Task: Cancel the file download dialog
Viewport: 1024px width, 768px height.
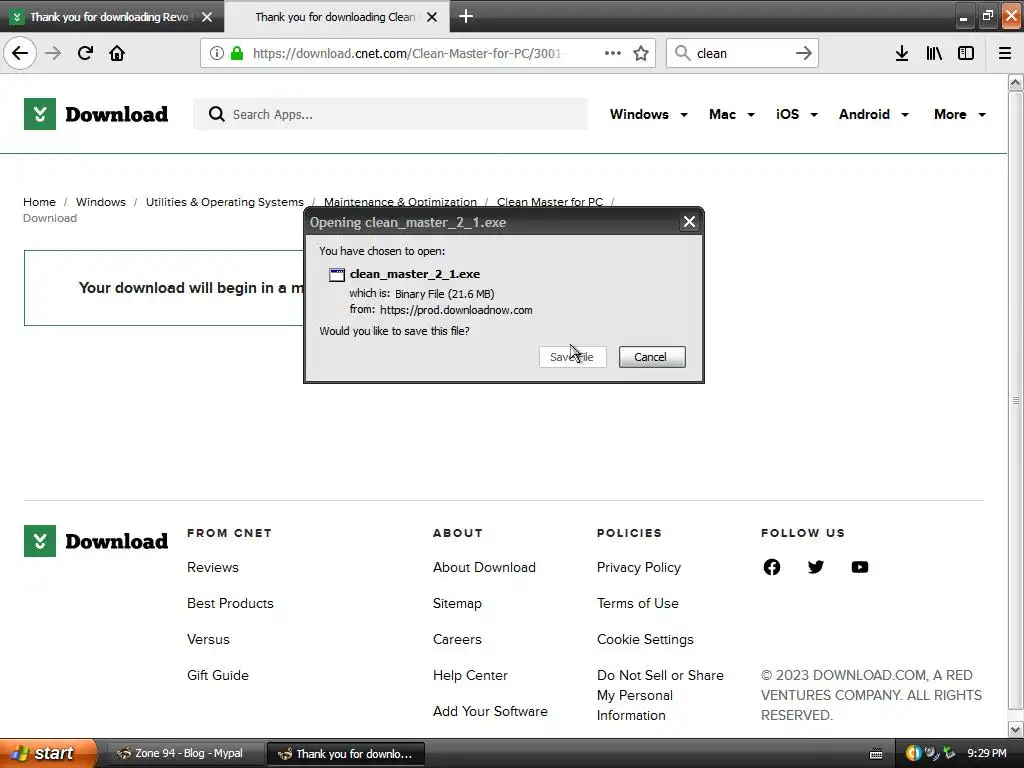Action: pyautogui.click(x=652, y=357)
